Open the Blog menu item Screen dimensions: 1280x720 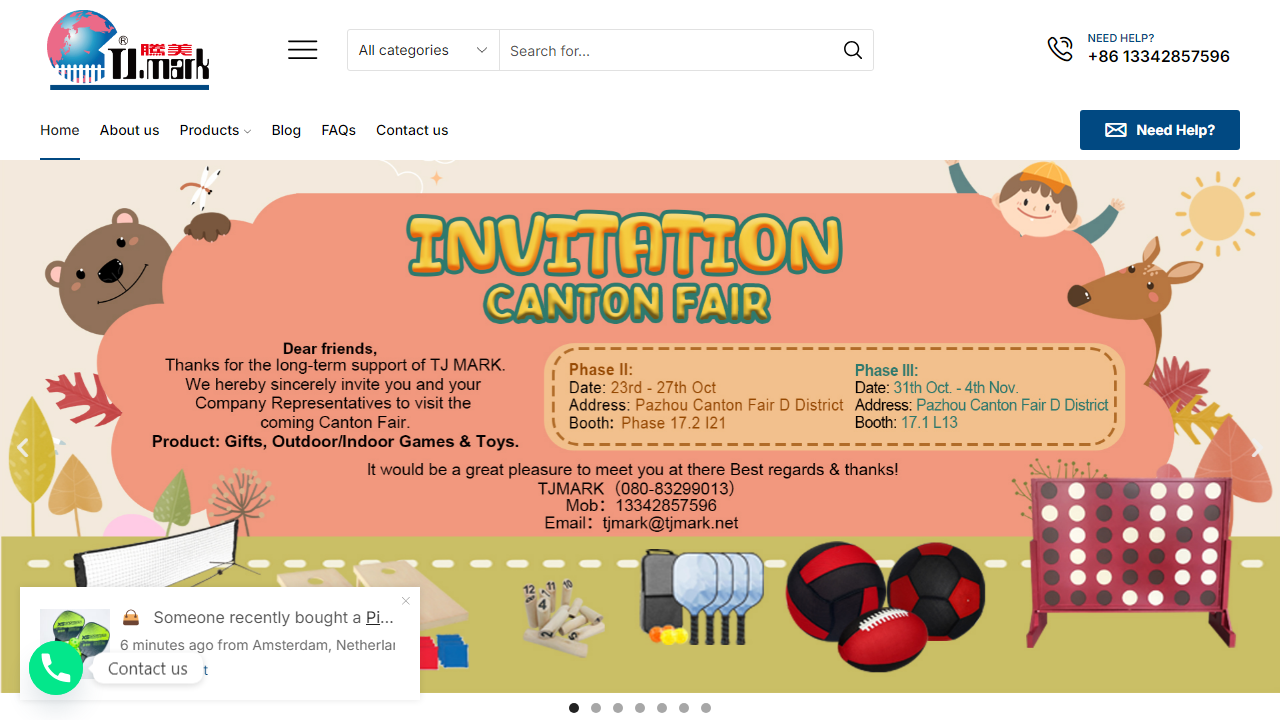[286, 130]
